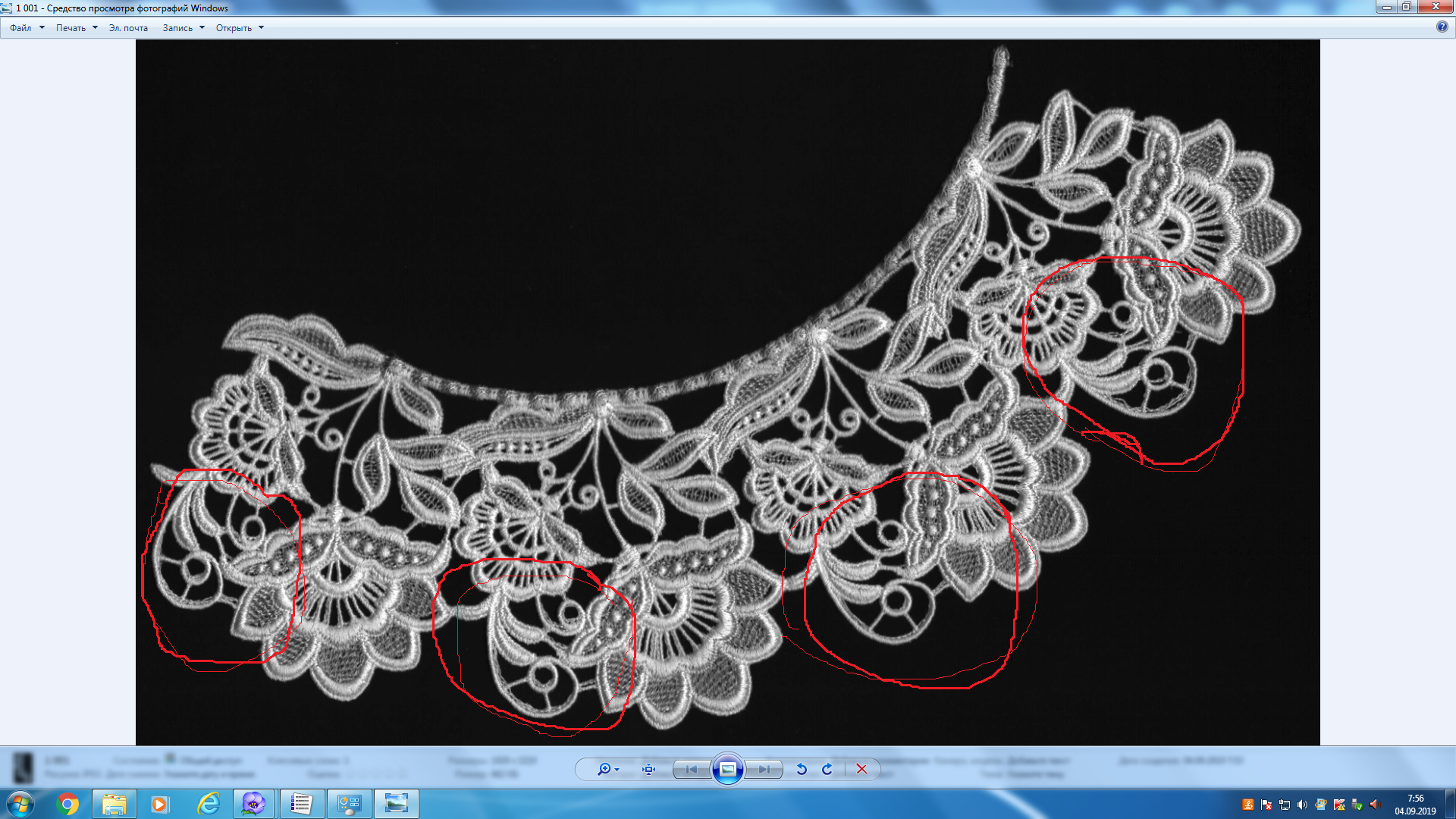Open the help question mark icon
Image resolution: width=1456 pixels, height=819 pixels.
coord(1442,27)
